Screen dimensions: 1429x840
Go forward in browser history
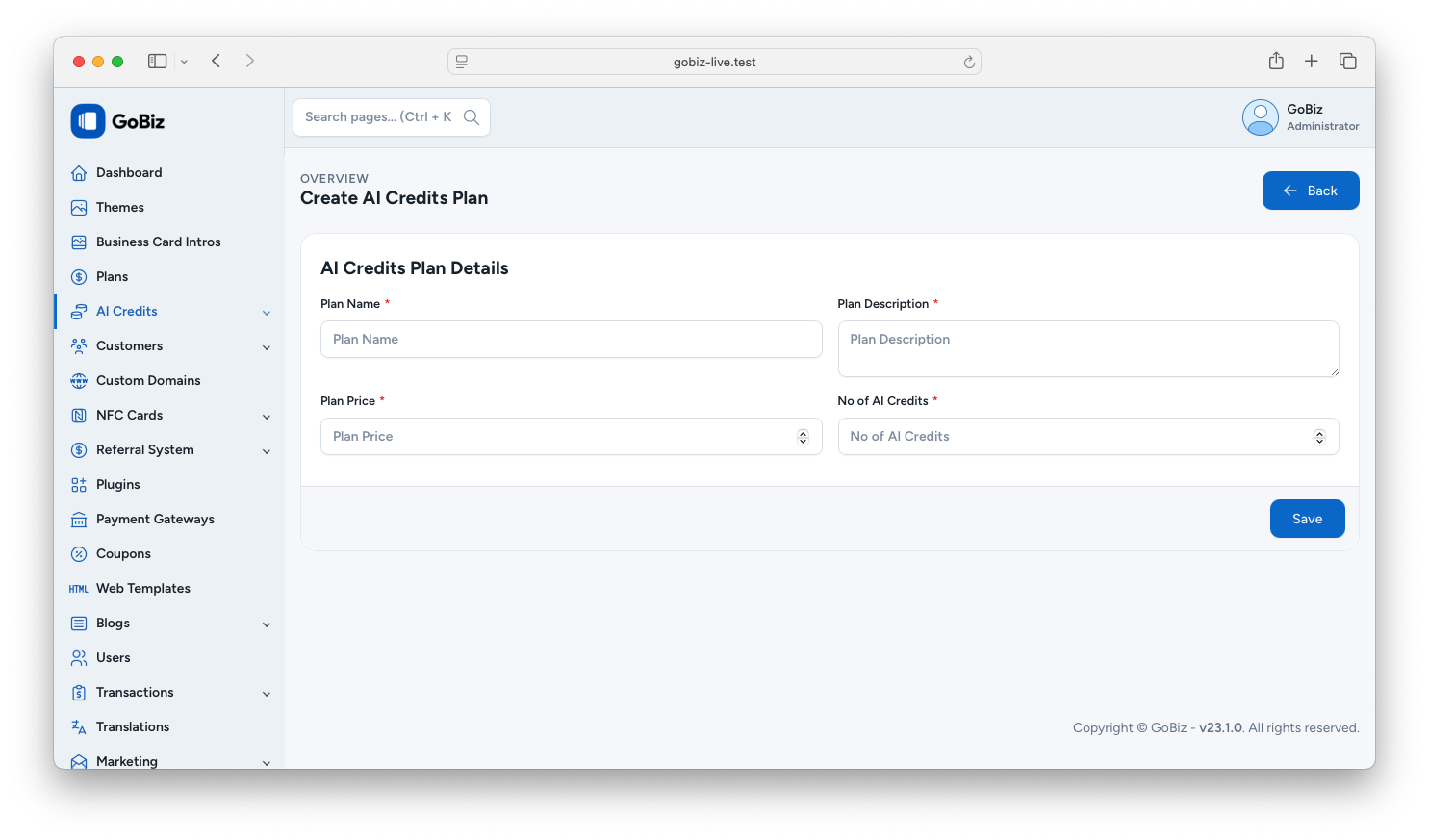250,61
